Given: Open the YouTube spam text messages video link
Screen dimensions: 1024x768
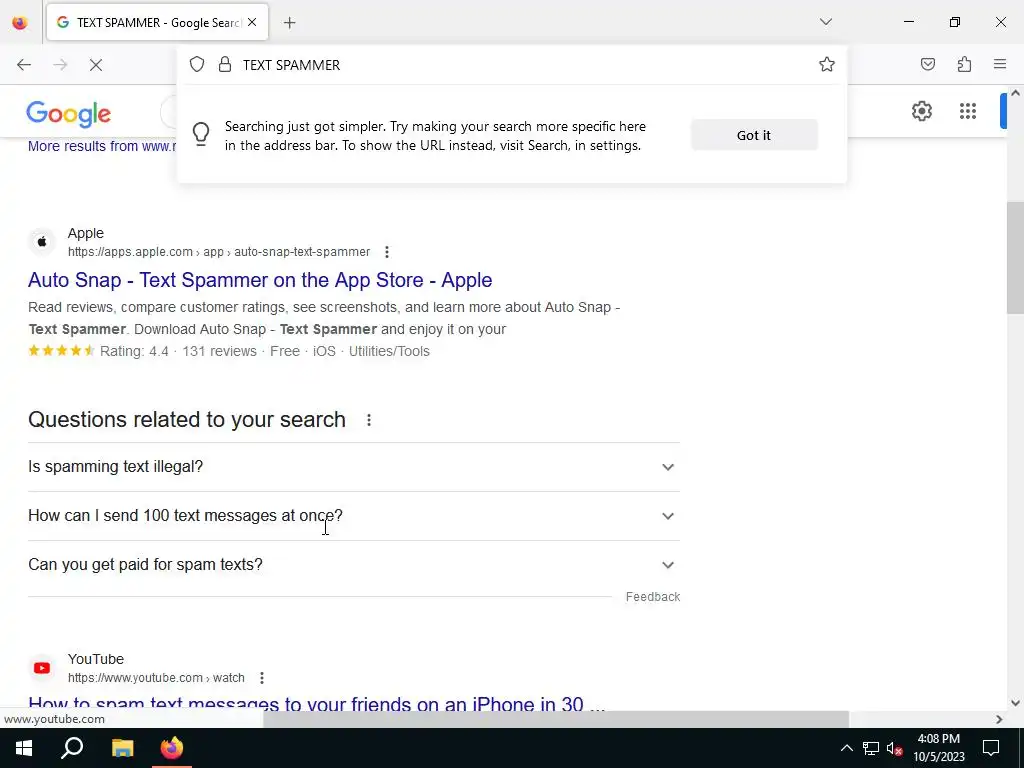Looking at the screenshot, I should pos(317,703).
